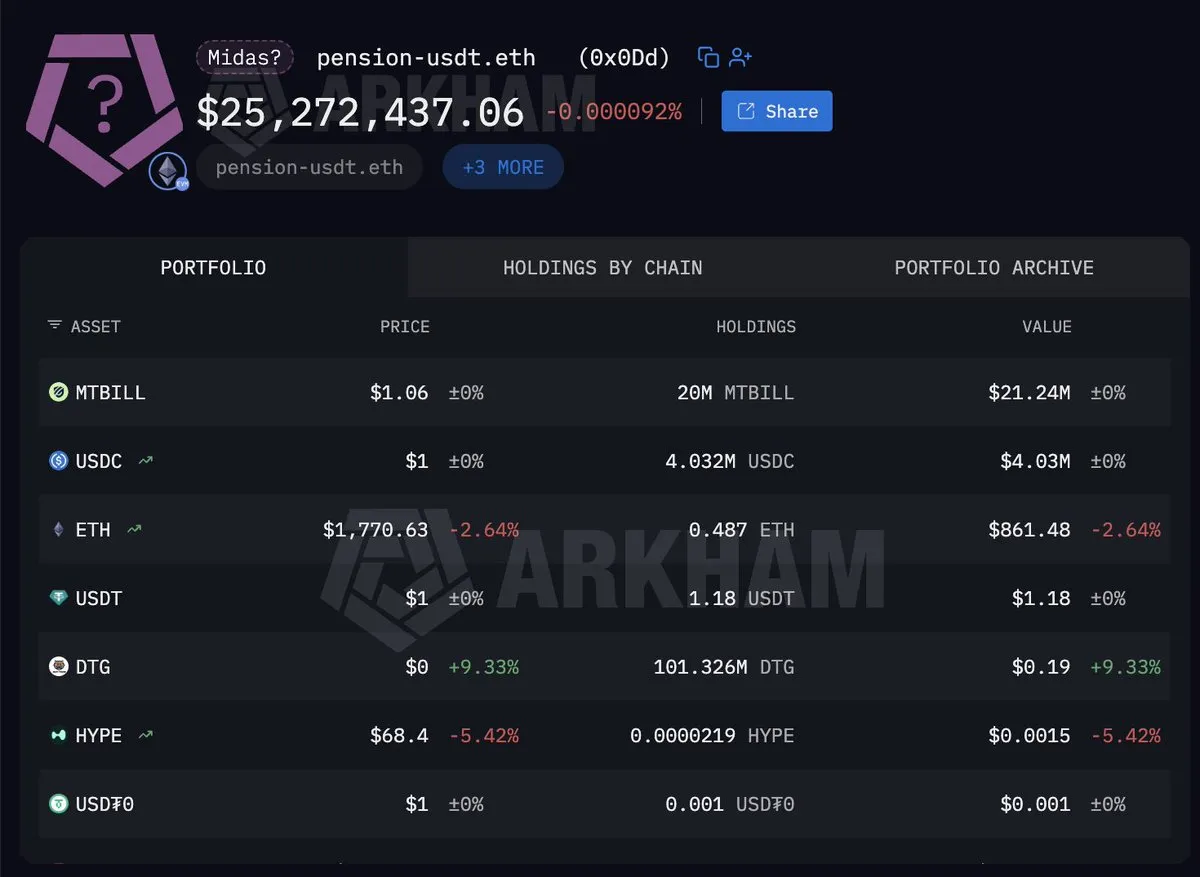Click the purple unknown-entity pentagon logo
1200x877 pixels.
pyautogui.click(x=103, y=108)
